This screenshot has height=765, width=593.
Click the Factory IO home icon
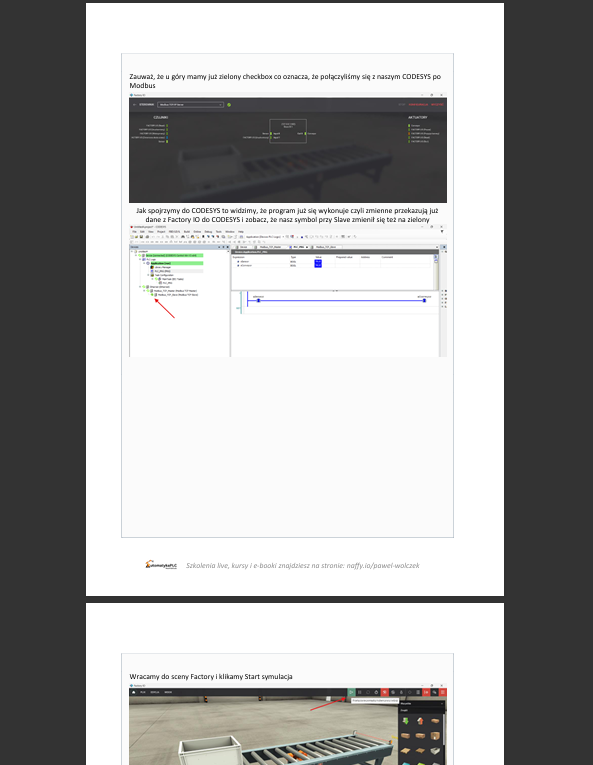pos(134,692)
